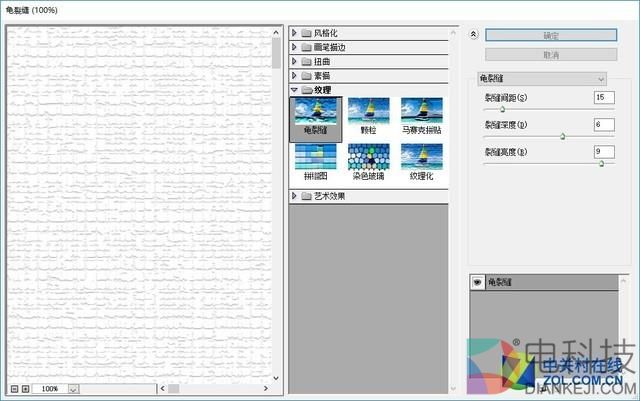
Task: Pick the 马赛克拼贴 filter thumbnail
Action: (x=422, y=116)
